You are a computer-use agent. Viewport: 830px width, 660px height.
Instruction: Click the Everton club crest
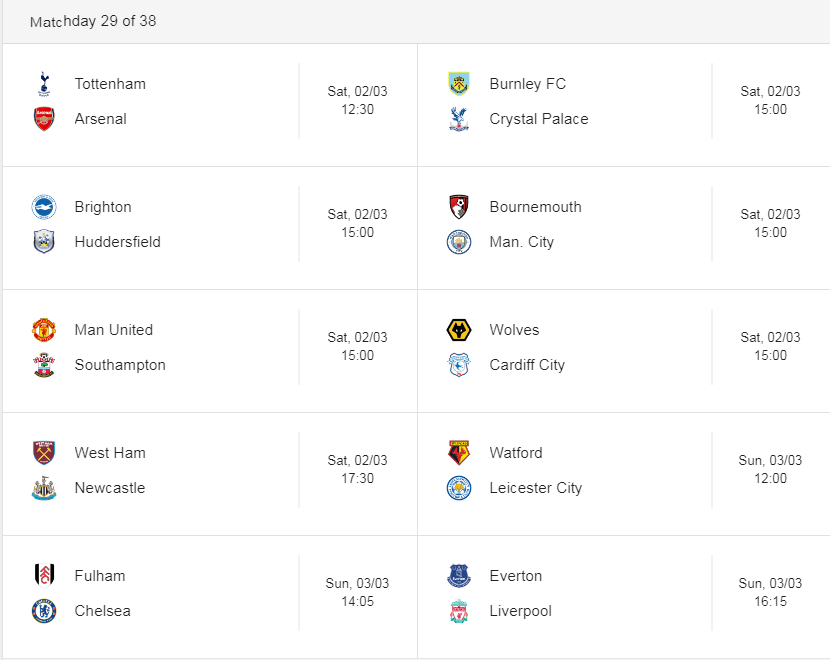[x=459, y=576]
